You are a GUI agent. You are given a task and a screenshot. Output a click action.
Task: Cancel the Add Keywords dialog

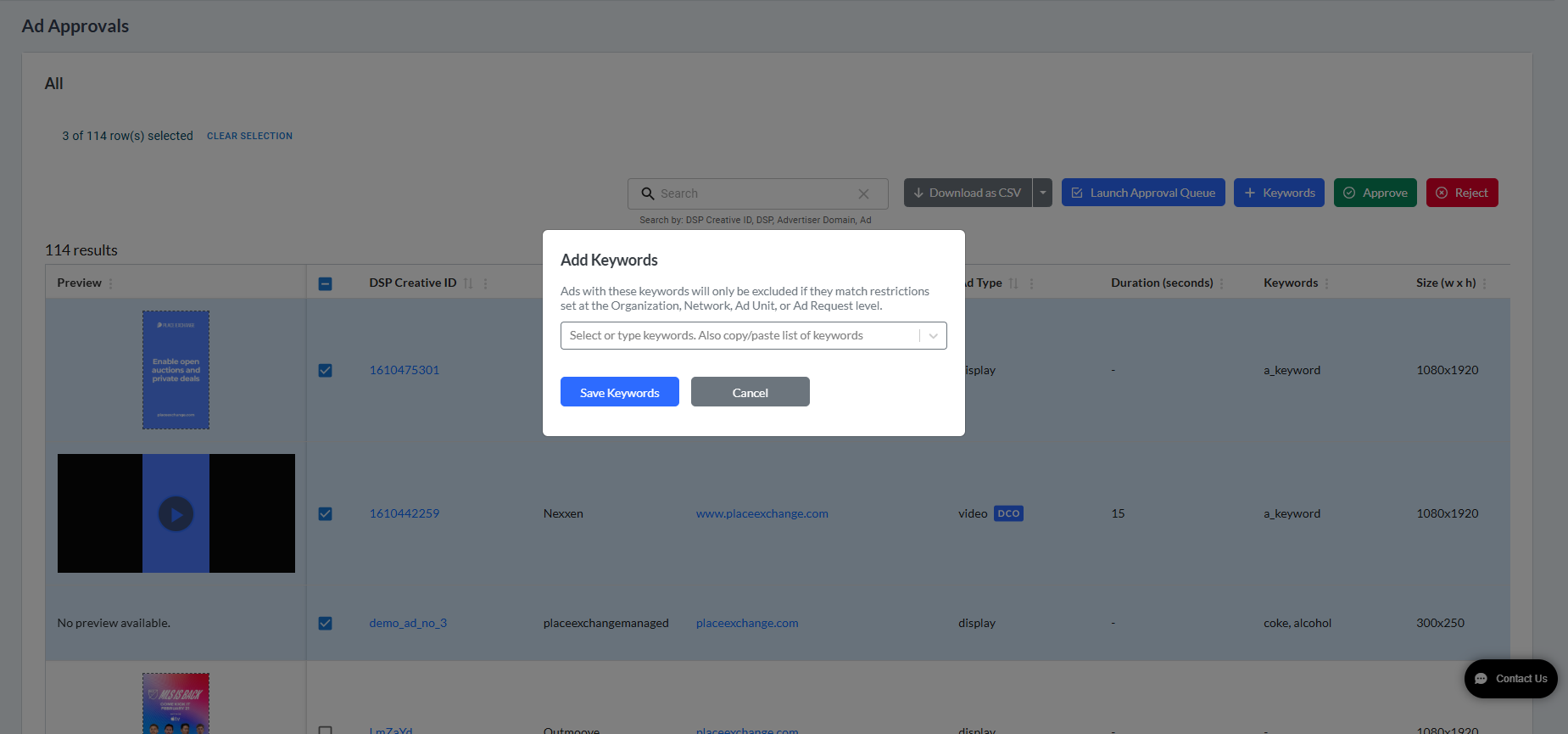751,392
